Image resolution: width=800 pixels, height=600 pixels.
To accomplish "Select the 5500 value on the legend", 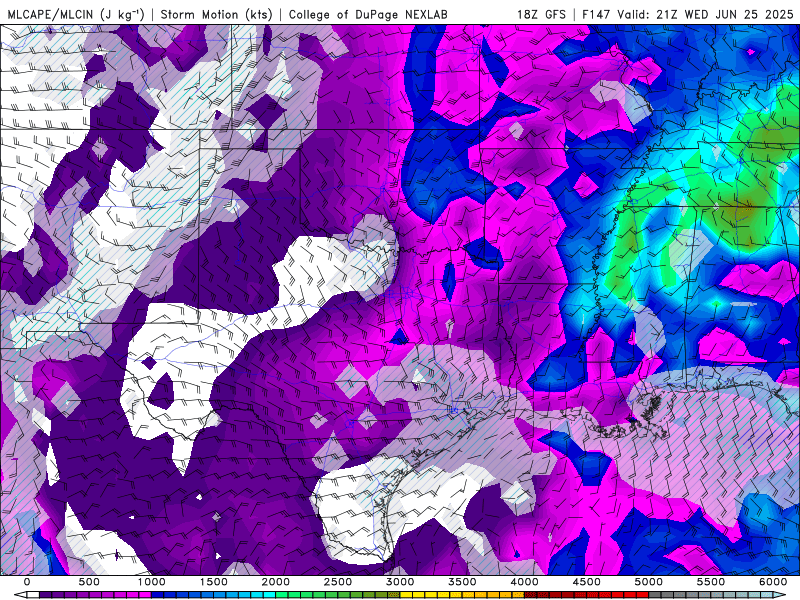I will click(711, 582).
